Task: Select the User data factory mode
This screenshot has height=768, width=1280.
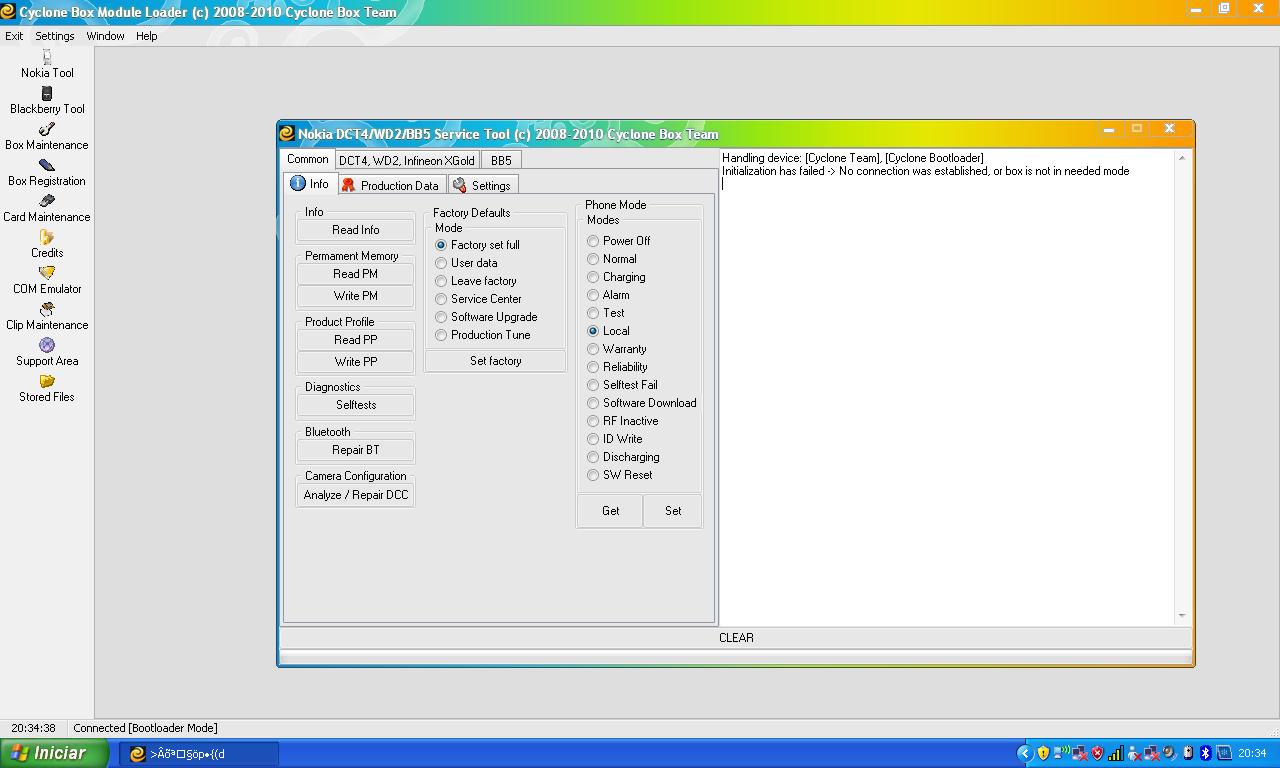Action: point(441,263)
